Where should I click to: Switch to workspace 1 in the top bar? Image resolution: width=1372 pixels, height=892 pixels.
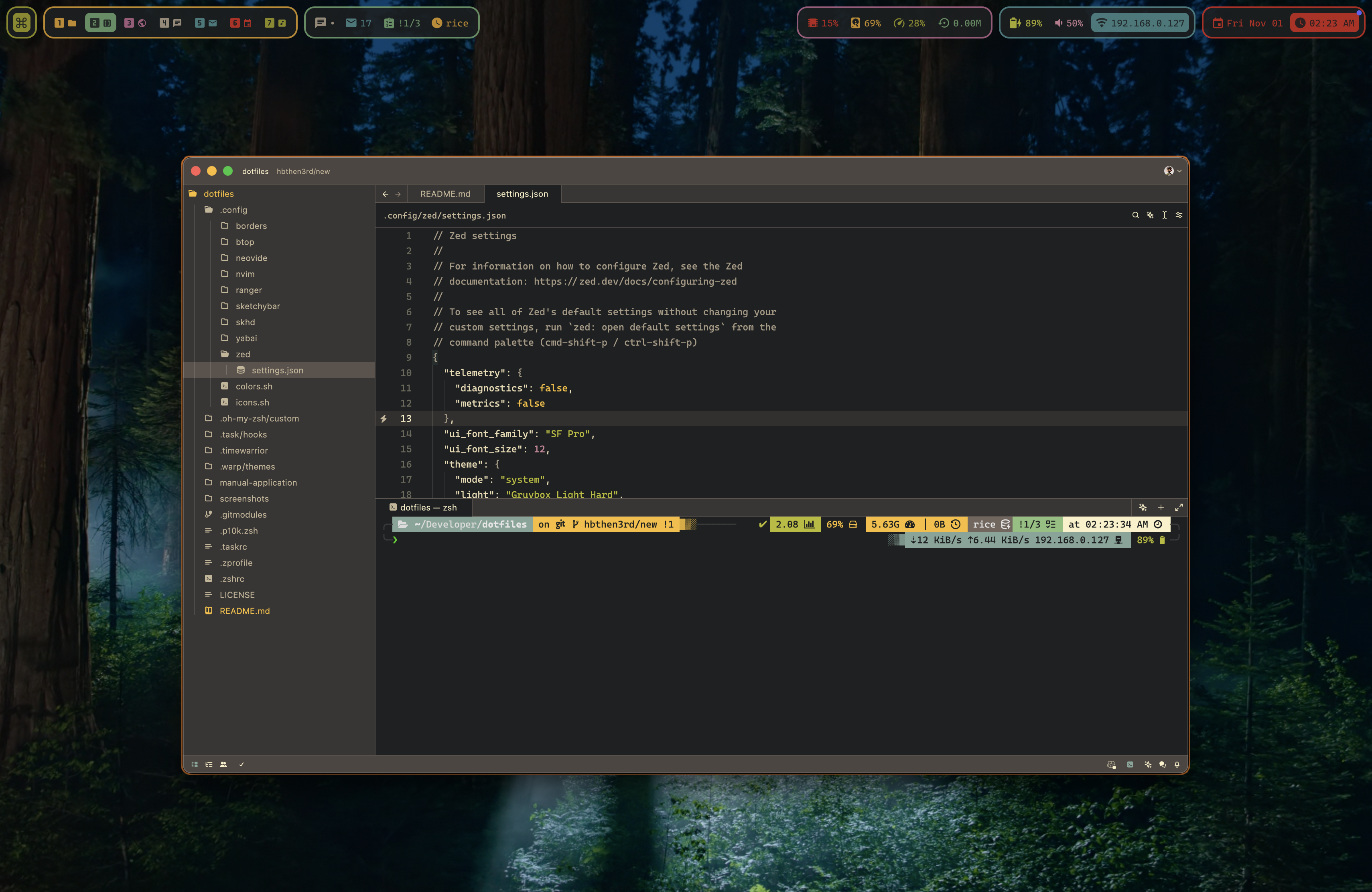[65, 23]
